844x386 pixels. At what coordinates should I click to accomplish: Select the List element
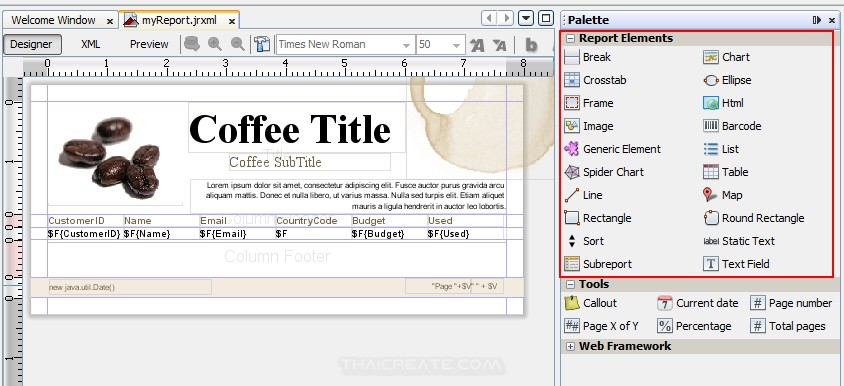pyautogui.click(x=721, y=149)
